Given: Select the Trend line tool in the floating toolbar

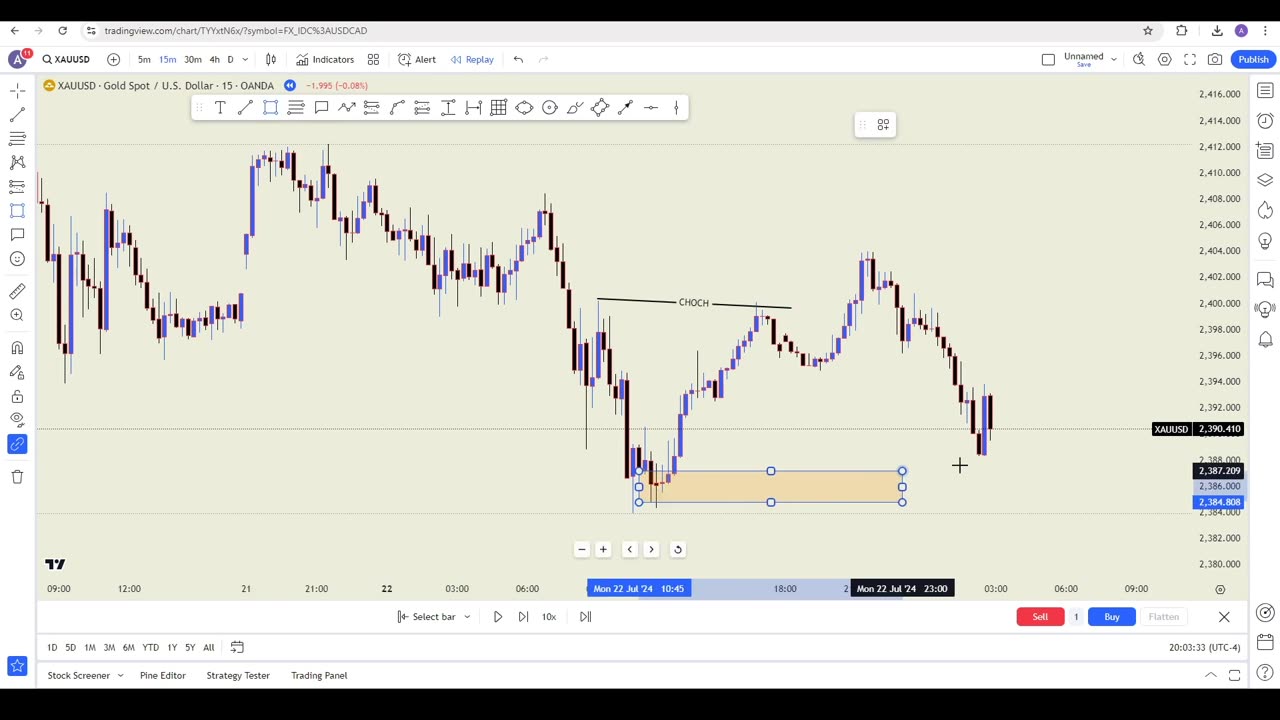Looking at the screenshot, I should [x=245, y=107].
